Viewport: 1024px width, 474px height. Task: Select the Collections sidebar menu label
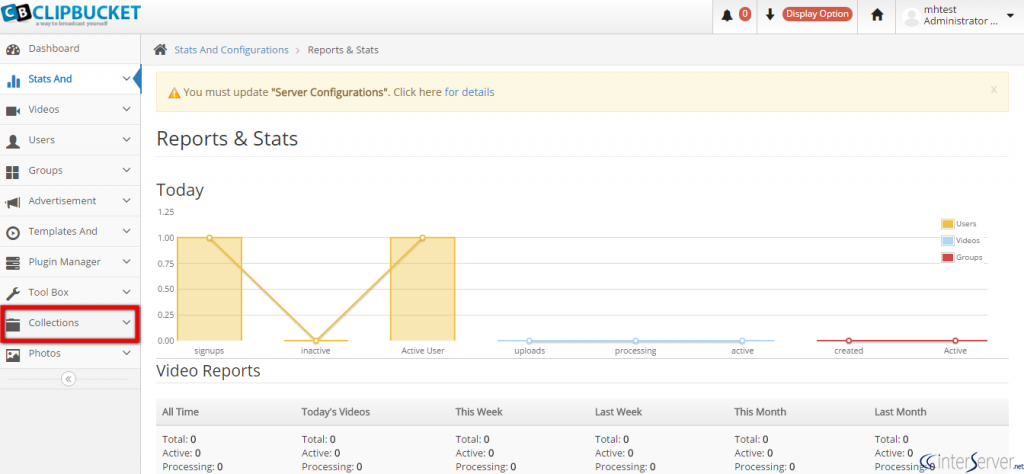pos(54,323)
